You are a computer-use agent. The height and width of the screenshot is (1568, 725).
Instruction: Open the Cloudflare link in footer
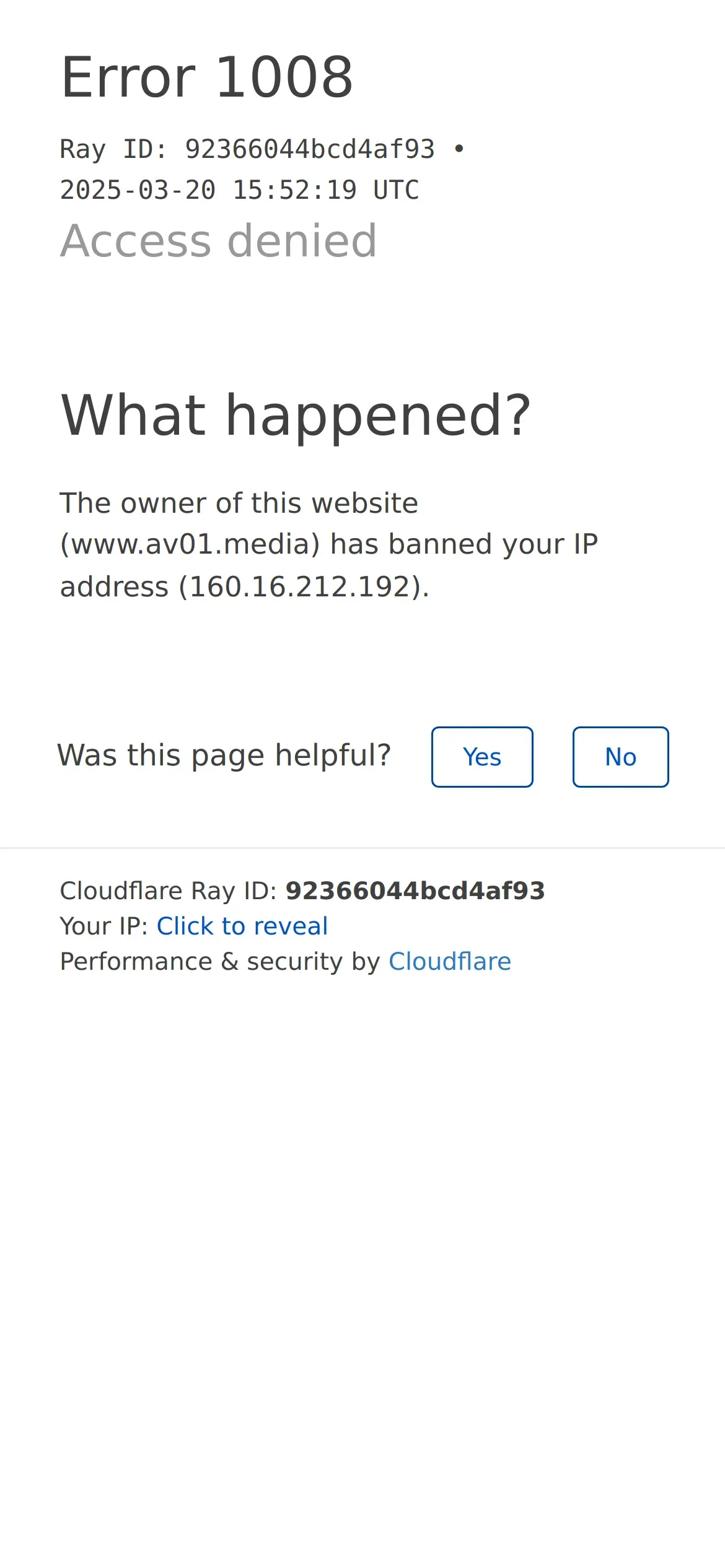450,961
